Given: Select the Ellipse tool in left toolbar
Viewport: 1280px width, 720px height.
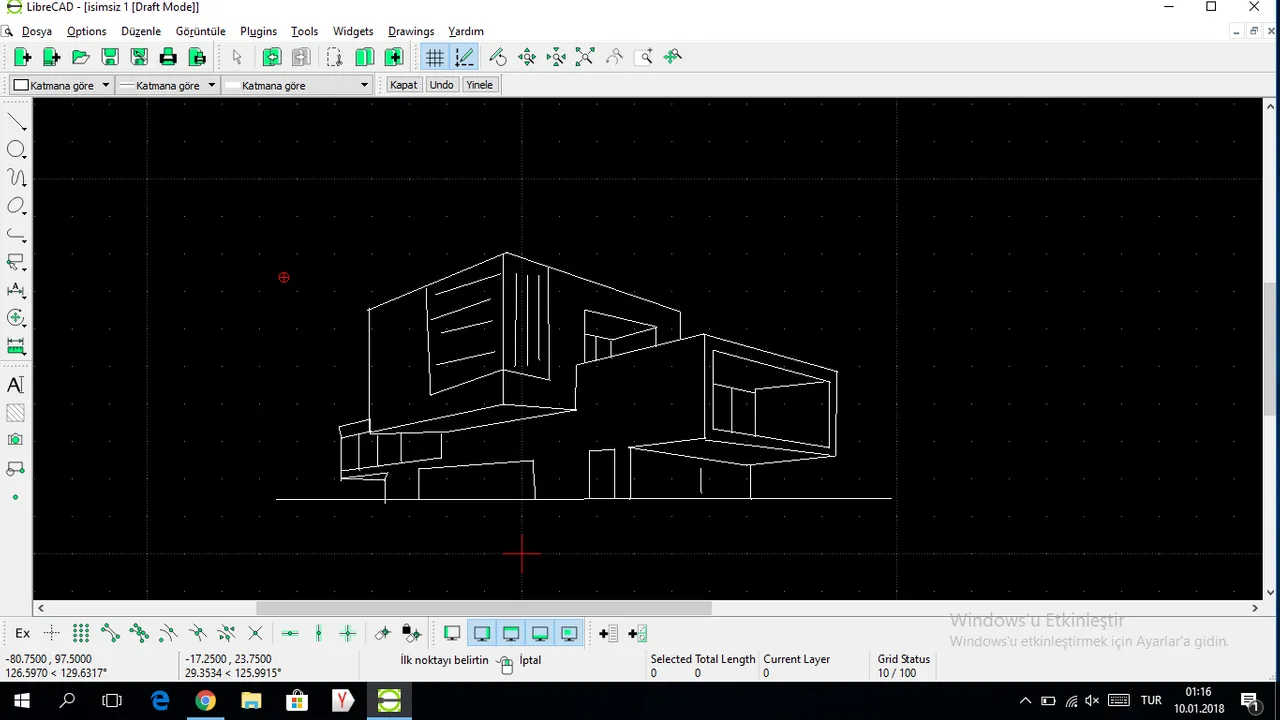Looking at the screenshot, I should (16, 206).
